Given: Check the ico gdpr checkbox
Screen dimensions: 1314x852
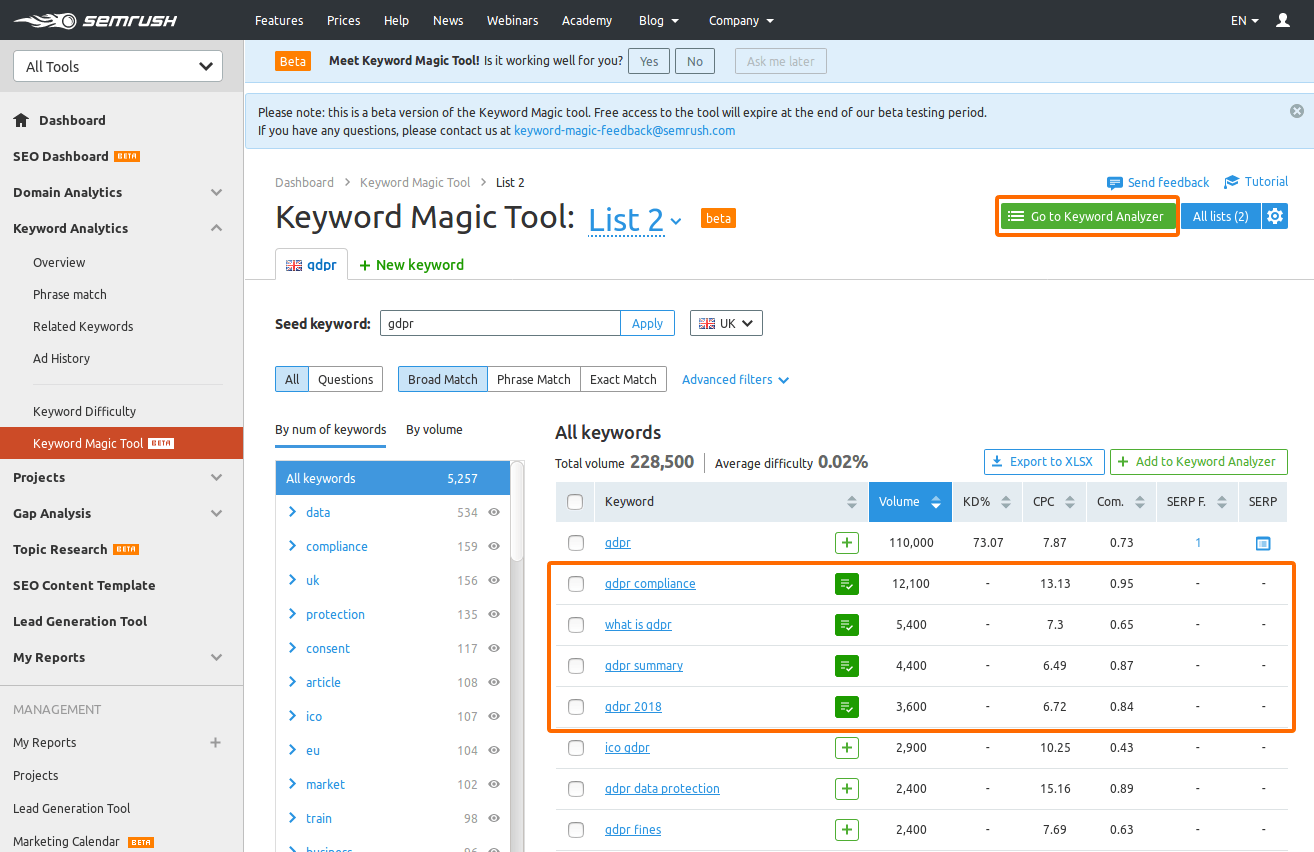Looking at the screenshot, I should tap(576, 748).
